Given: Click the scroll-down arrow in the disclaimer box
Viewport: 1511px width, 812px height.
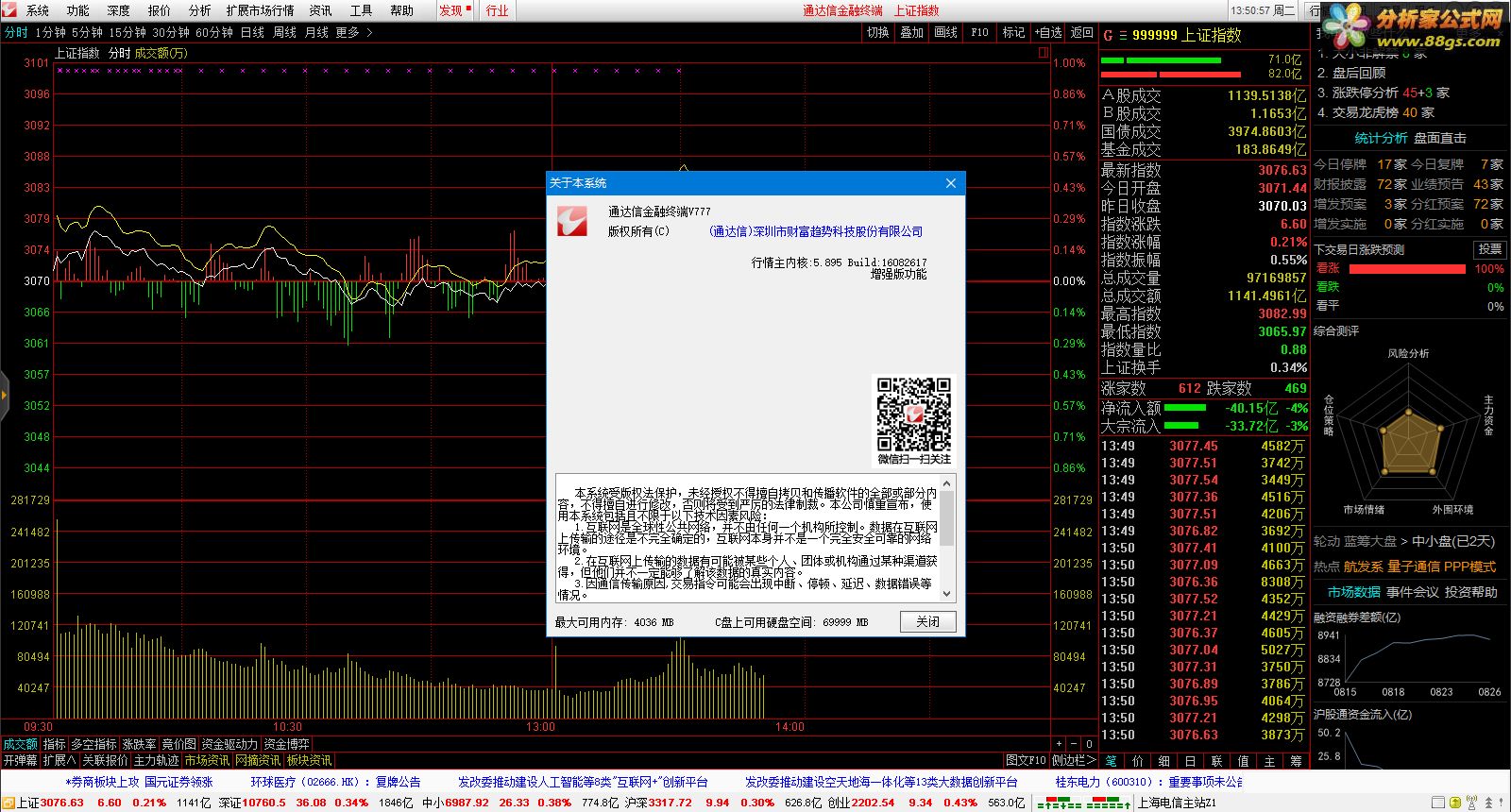Looking at the screenshot, I should [947, 595].
